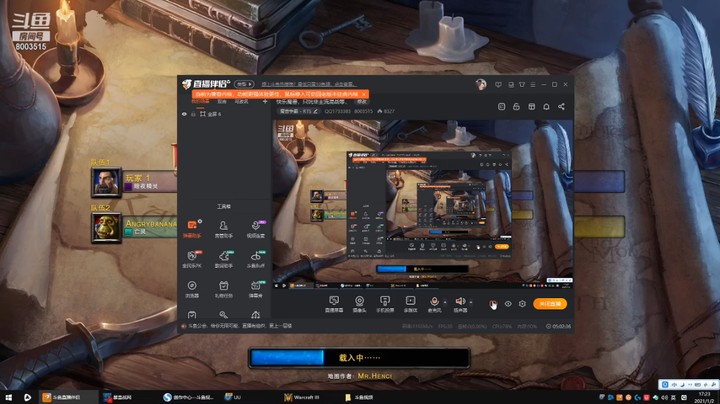Open the Windows Start menu
Screen dimensions: 720x404
[x=8, y=397]
